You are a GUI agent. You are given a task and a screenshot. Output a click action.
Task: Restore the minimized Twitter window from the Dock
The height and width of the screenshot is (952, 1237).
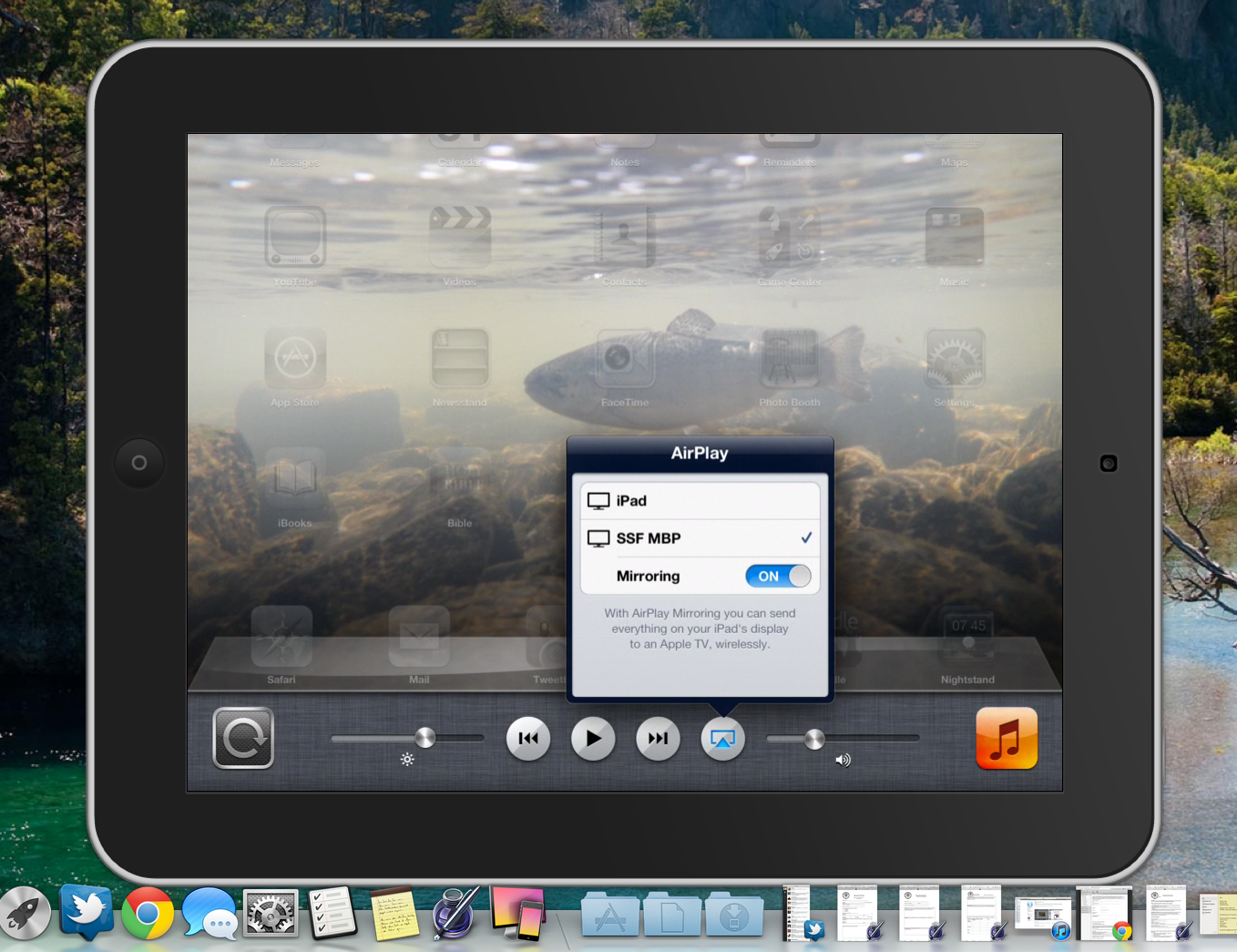pyautogui.click(x=804, y=913)
